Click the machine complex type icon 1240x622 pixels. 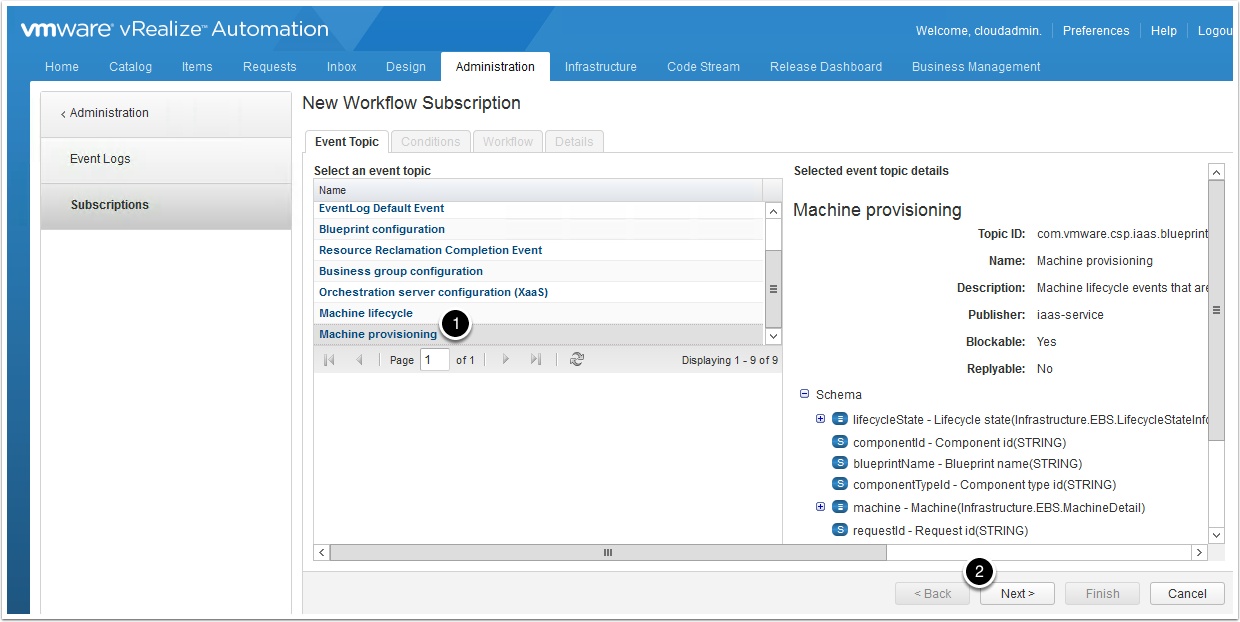[x=840, y=507]
